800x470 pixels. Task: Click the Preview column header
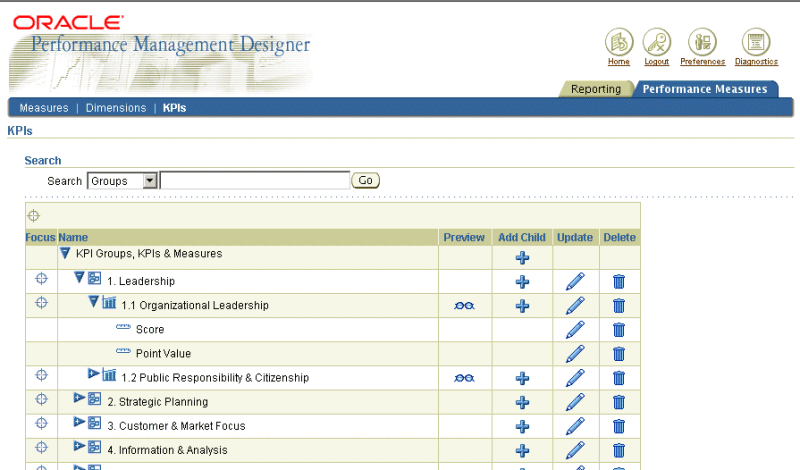click(464, 237)
